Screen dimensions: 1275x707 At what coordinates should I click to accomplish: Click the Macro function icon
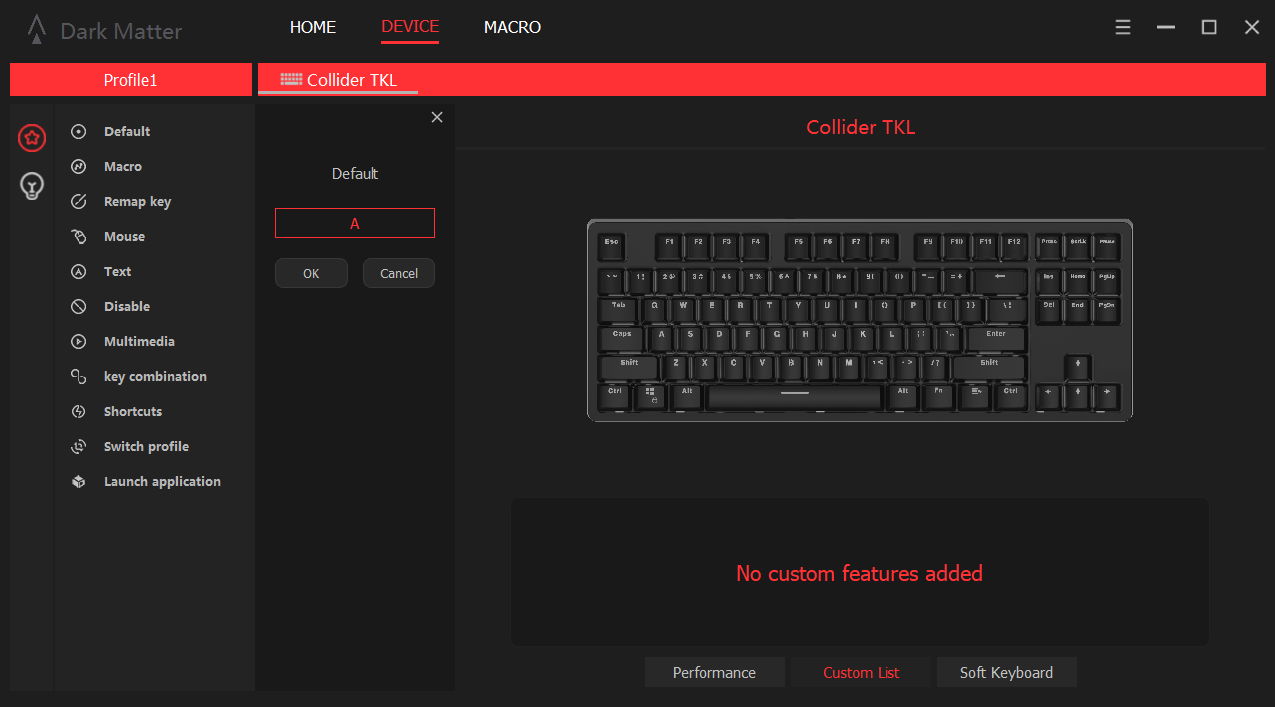click(x=79, y=167)
